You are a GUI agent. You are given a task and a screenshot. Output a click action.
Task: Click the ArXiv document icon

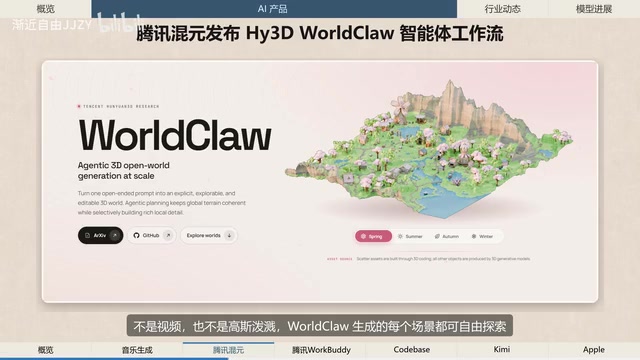click(87, 236)
